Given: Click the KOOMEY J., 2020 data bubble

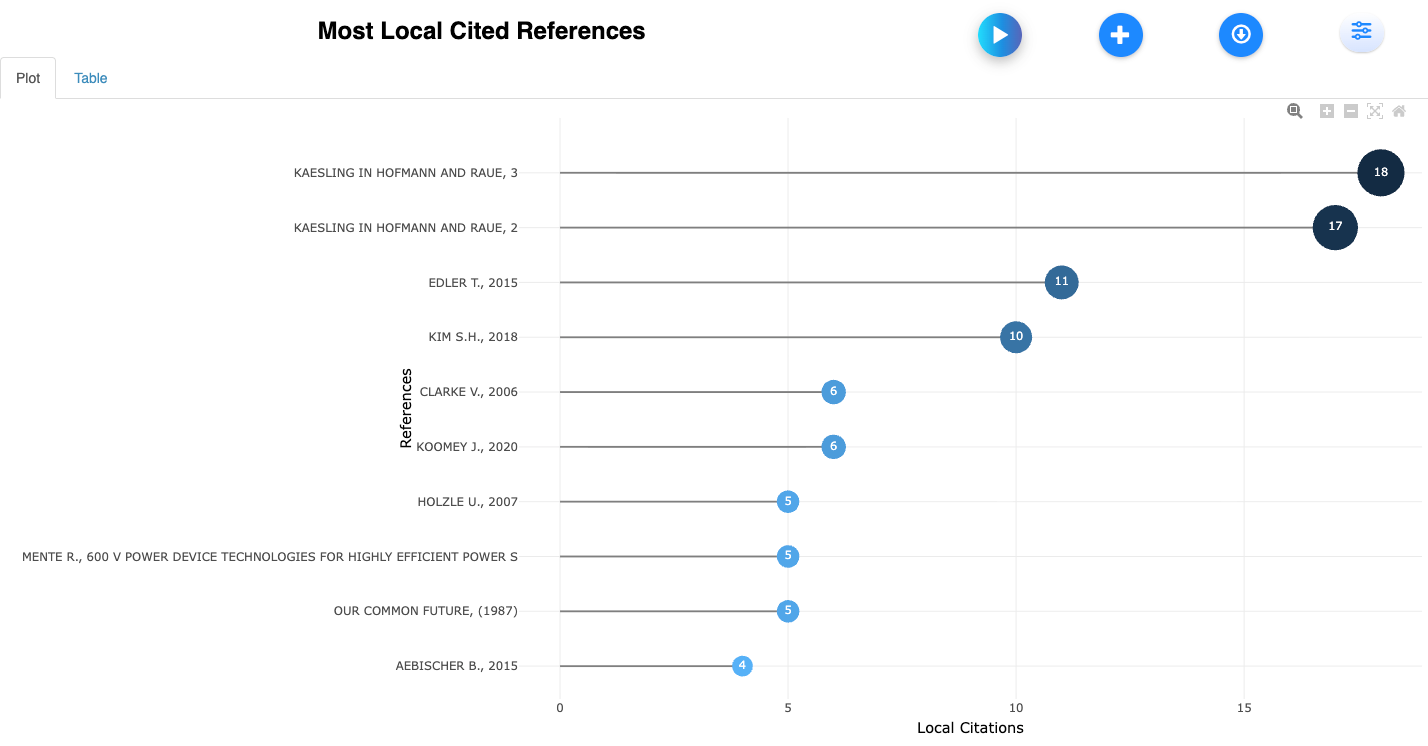Looking at the screenshot, I should pos(833,447).
